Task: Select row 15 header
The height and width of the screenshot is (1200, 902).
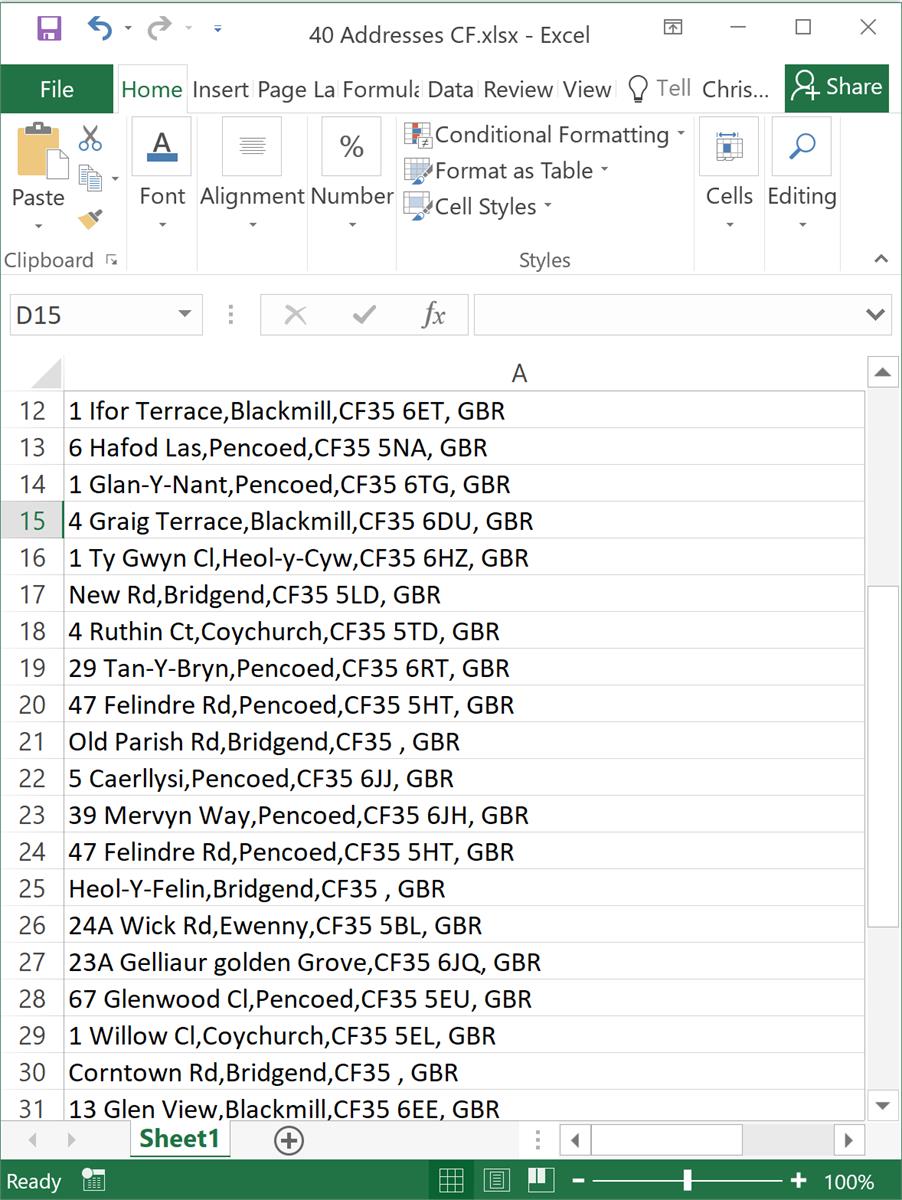Action: click(x=32, y=521)
